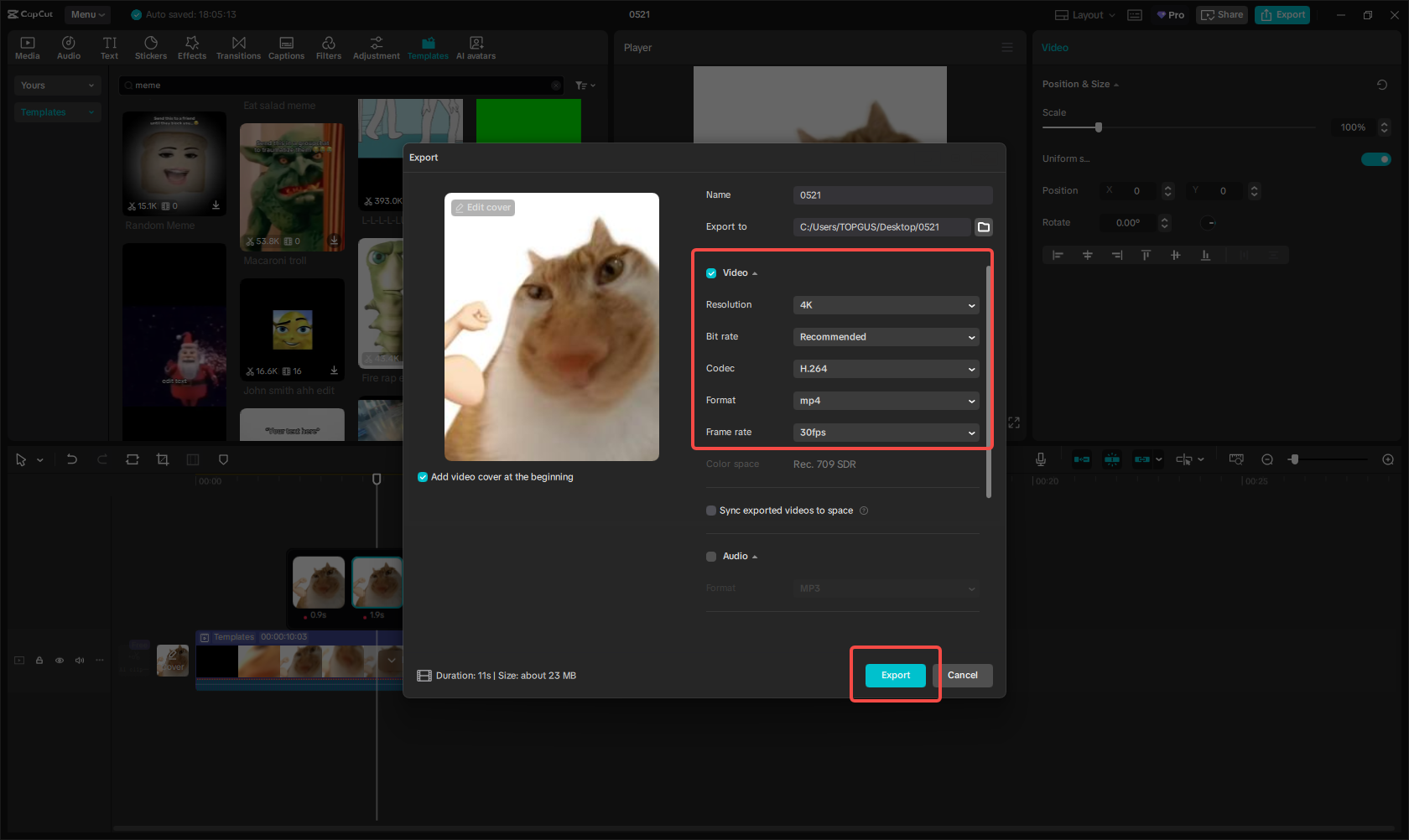Click the folder icon to browse export location
1409x840 pixels.
tap(984, 227)
